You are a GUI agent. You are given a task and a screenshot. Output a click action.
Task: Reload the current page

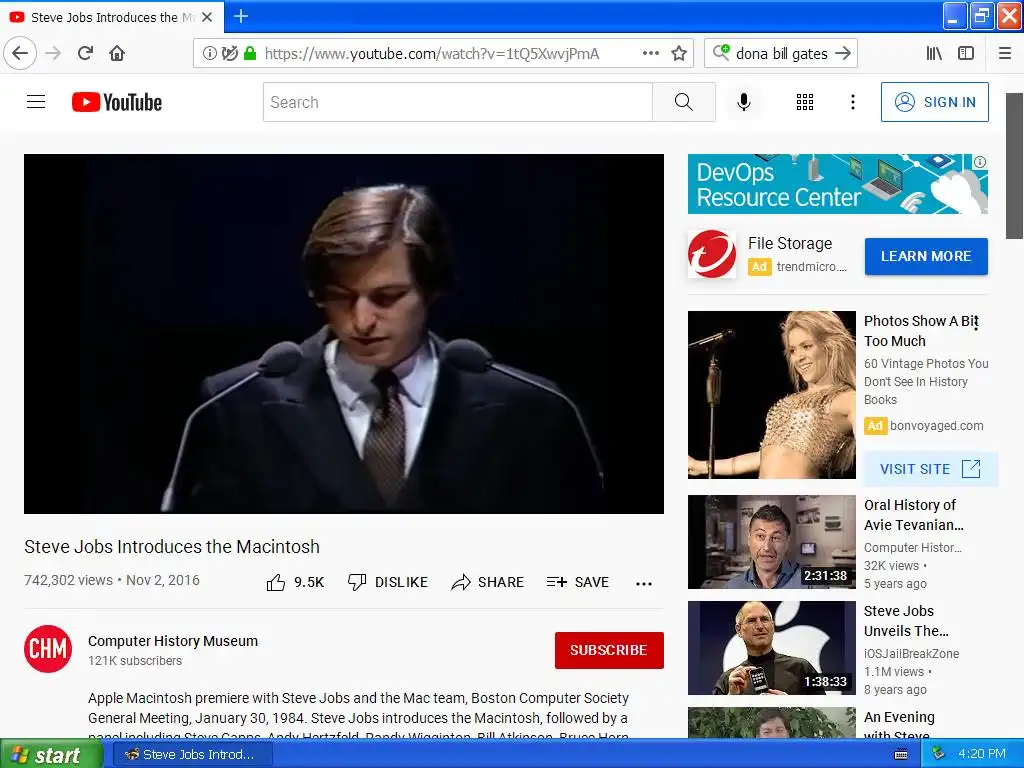pos(86,54)
